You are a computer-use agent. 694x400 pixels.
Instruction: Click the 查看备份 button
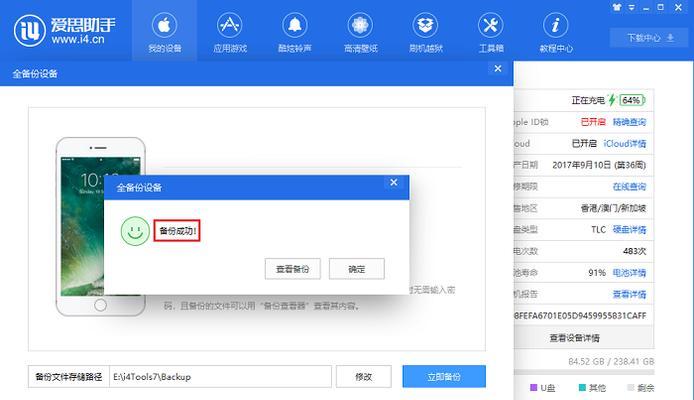292,269
